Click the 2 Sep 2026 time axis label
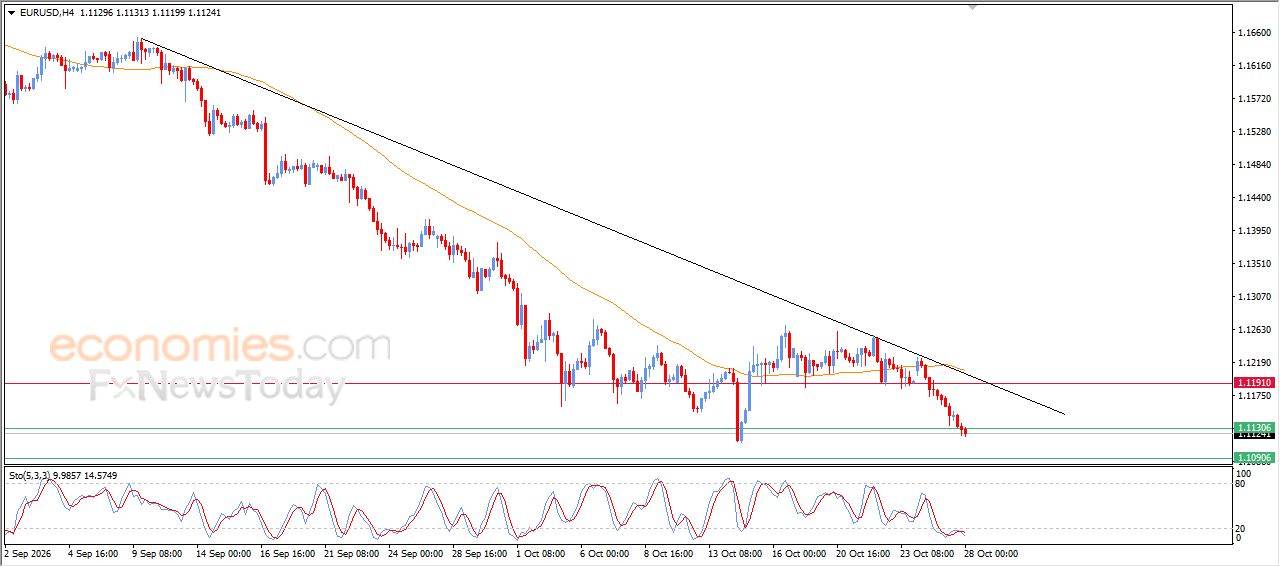1280x567 pixels. pyautogui.click(x=30, y=553)
